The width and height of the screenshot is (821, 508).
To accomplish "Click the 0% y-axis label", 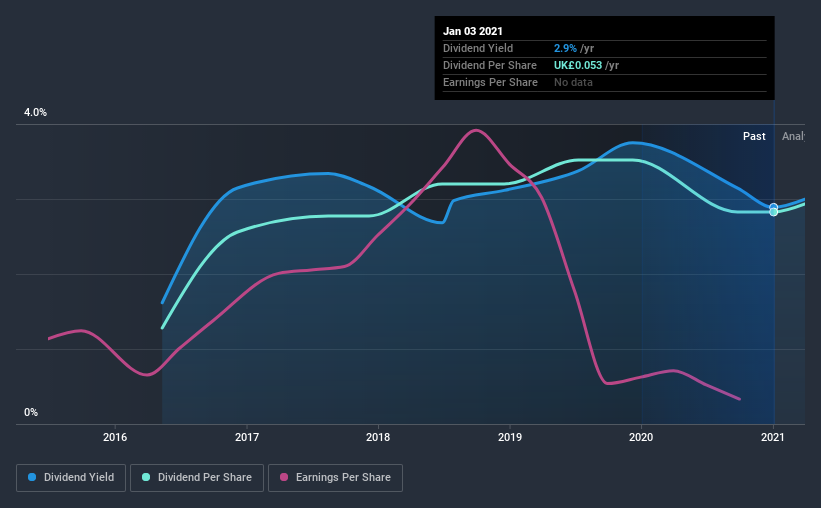I will [31, 413].
